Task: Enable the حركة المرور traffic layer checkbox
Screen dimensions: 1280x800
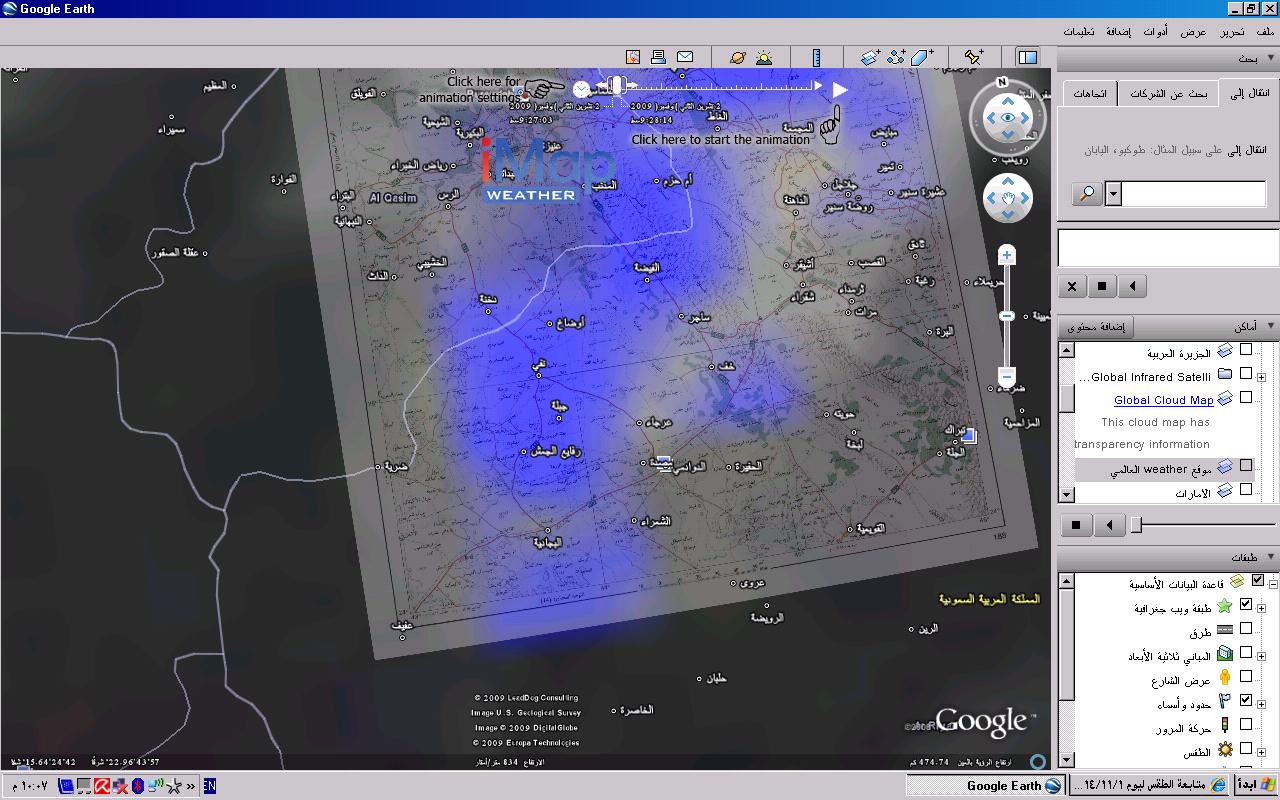Action: 1246,725
